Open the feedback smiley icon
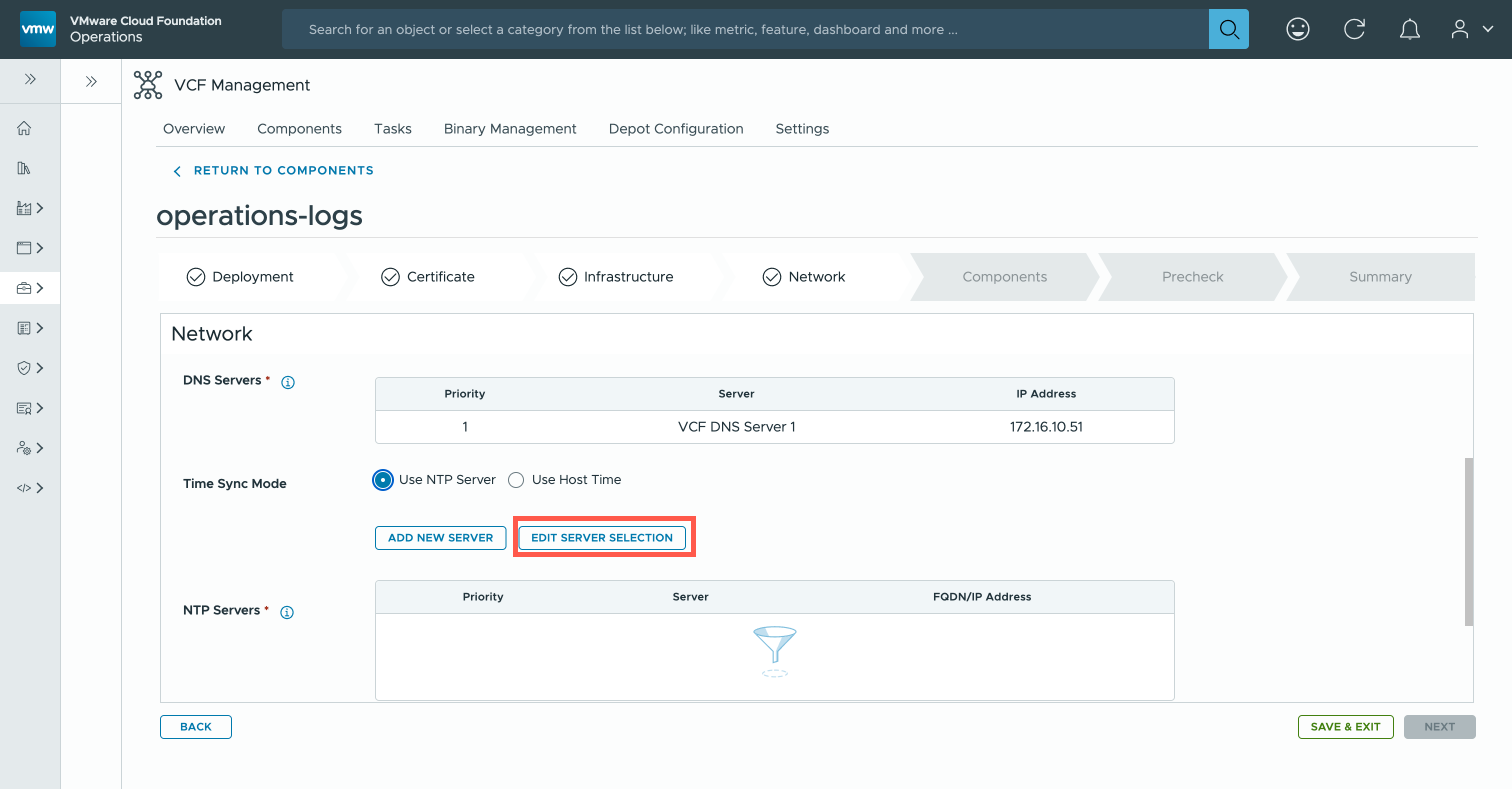This screenshot has height=789, width=1512. tap(1297, 29)
